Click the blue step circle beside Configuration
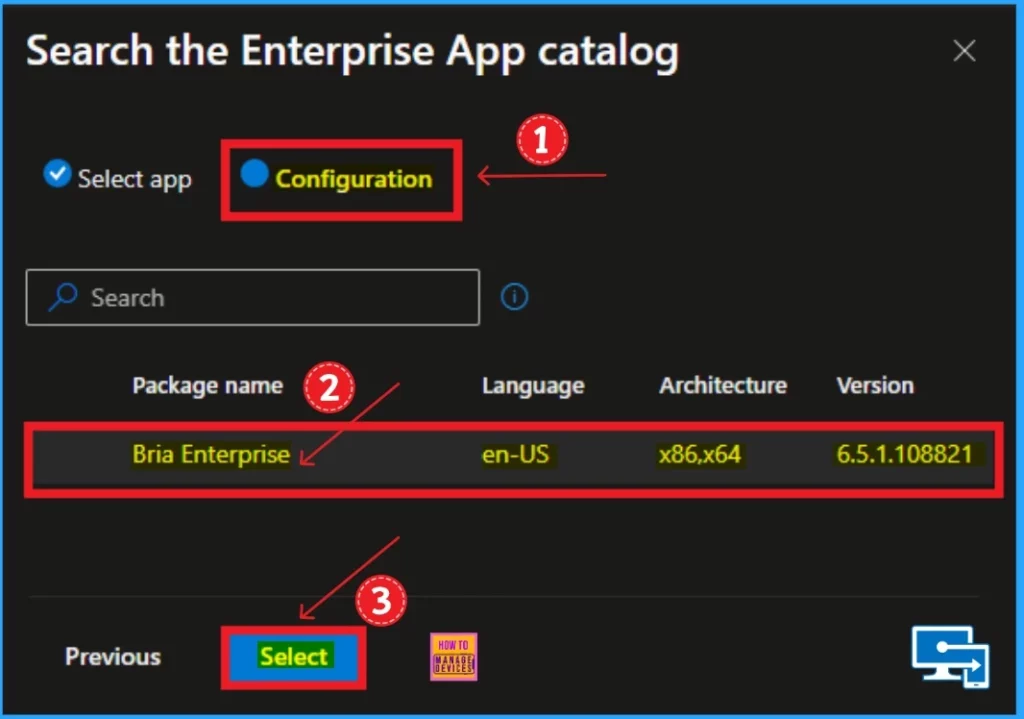Screen dimensions: 1024x719 254,174
